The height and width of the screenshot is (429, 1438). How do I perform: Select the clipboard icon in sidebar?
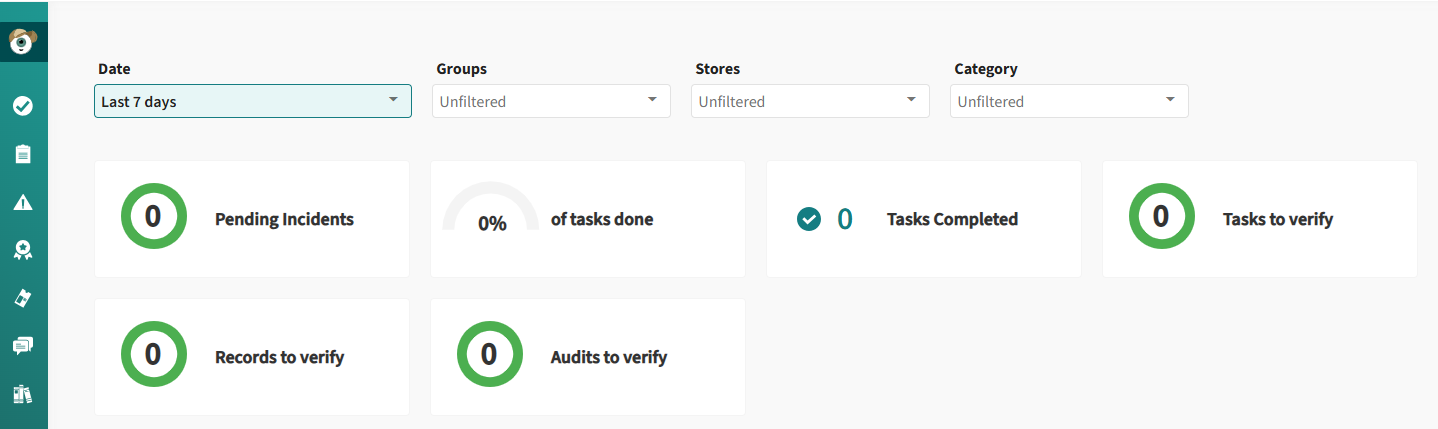[x=23, y=154]
